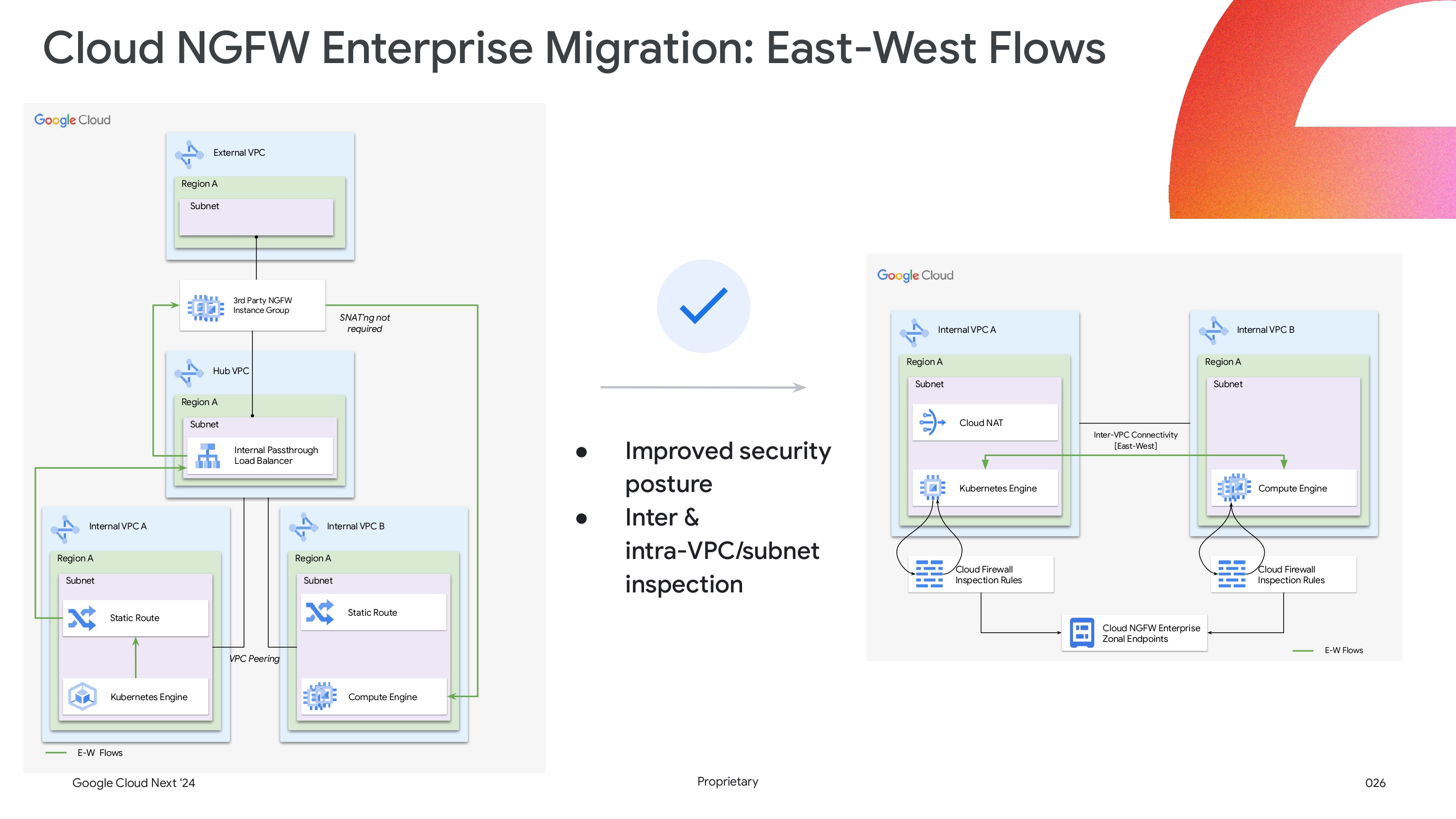Select the Internal Passthrough Load Balancer icon

(208, 455)
